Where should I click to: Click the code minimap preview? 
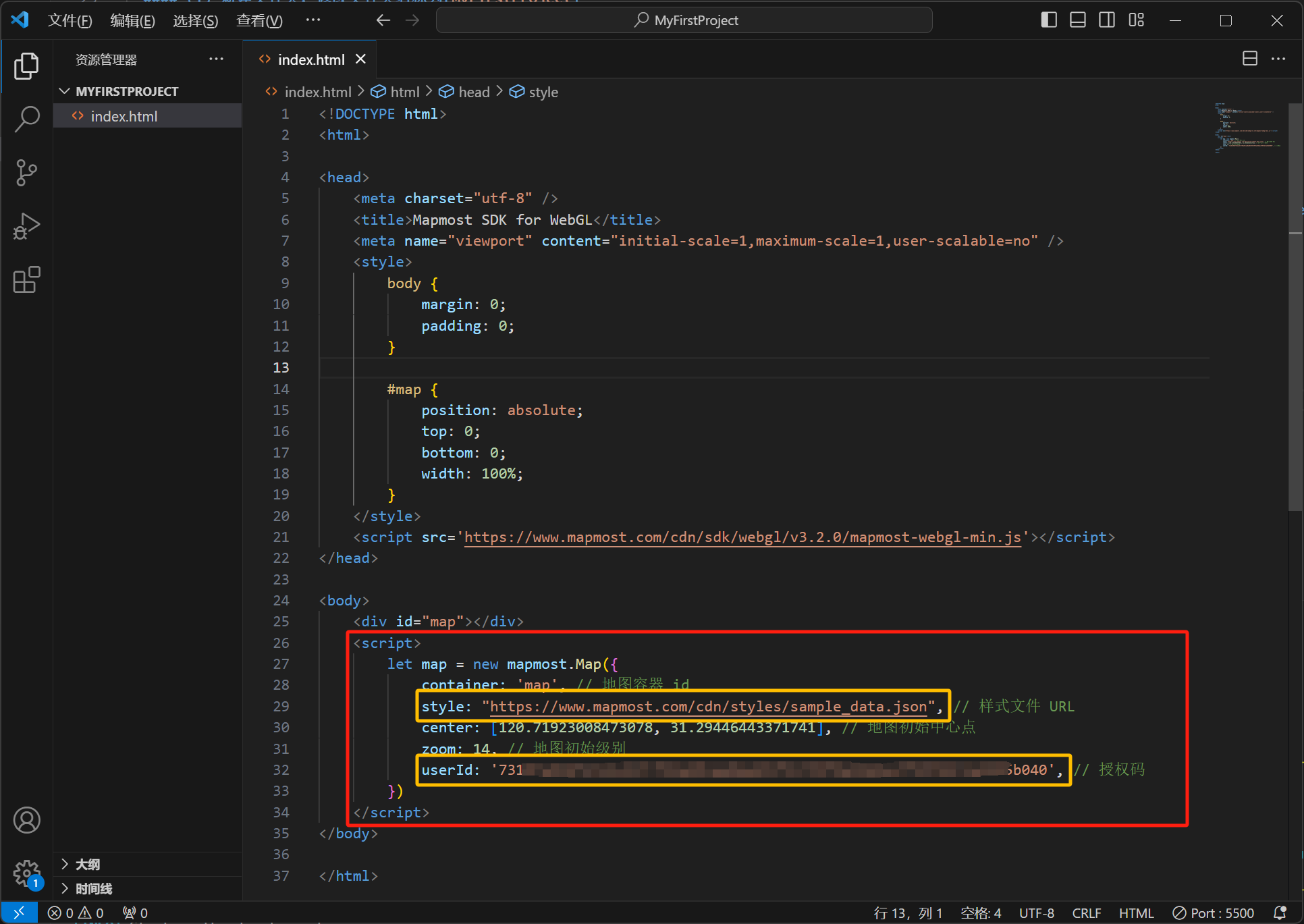(1249, 128)
